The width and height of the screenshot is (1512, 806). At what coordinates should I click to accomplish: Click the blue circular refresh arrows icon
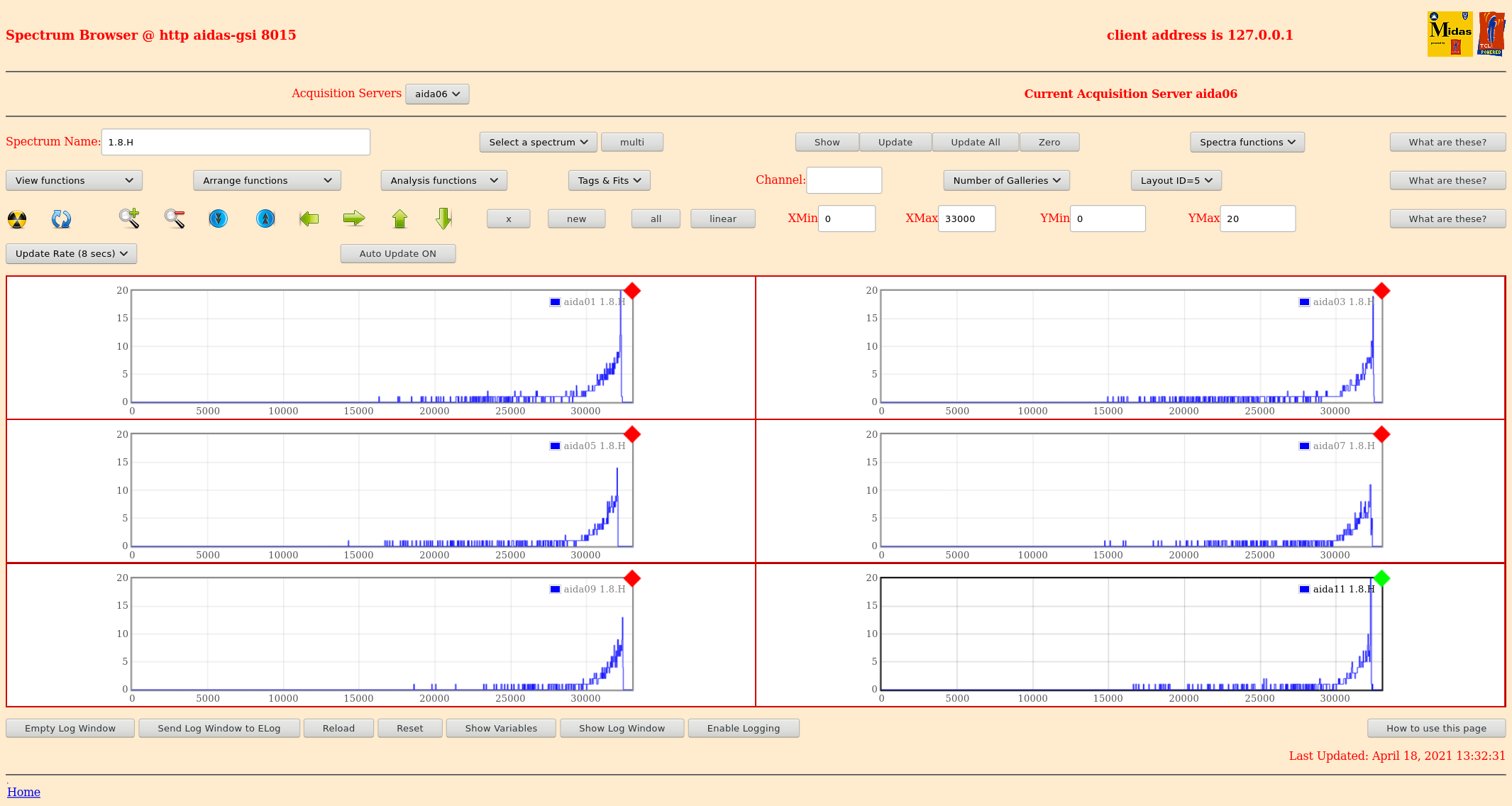[x=61, y=219]
